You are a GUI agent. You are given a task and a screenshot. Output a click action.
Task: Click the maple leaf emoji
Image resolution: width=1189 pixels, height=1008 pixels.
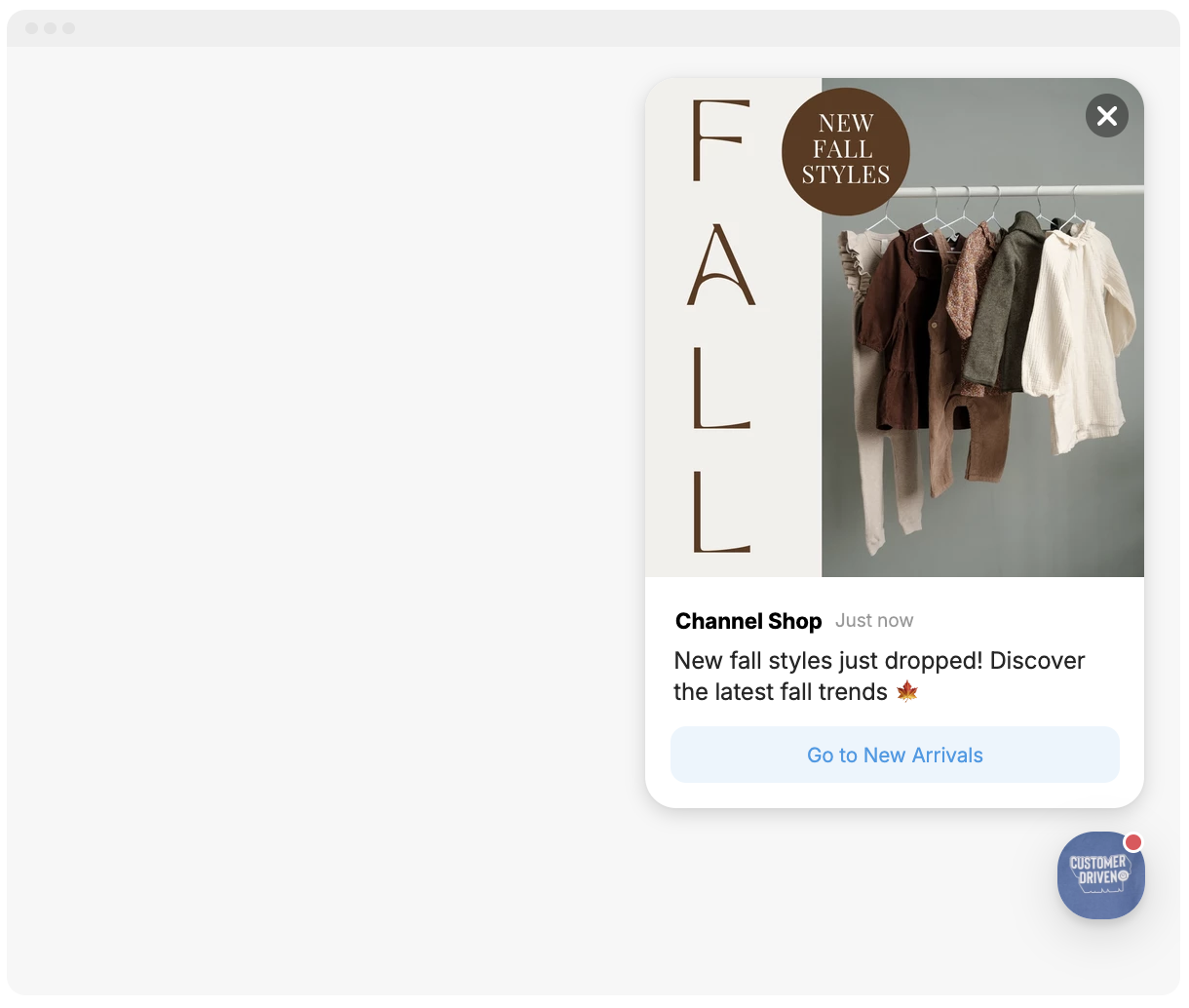(907, 692)
